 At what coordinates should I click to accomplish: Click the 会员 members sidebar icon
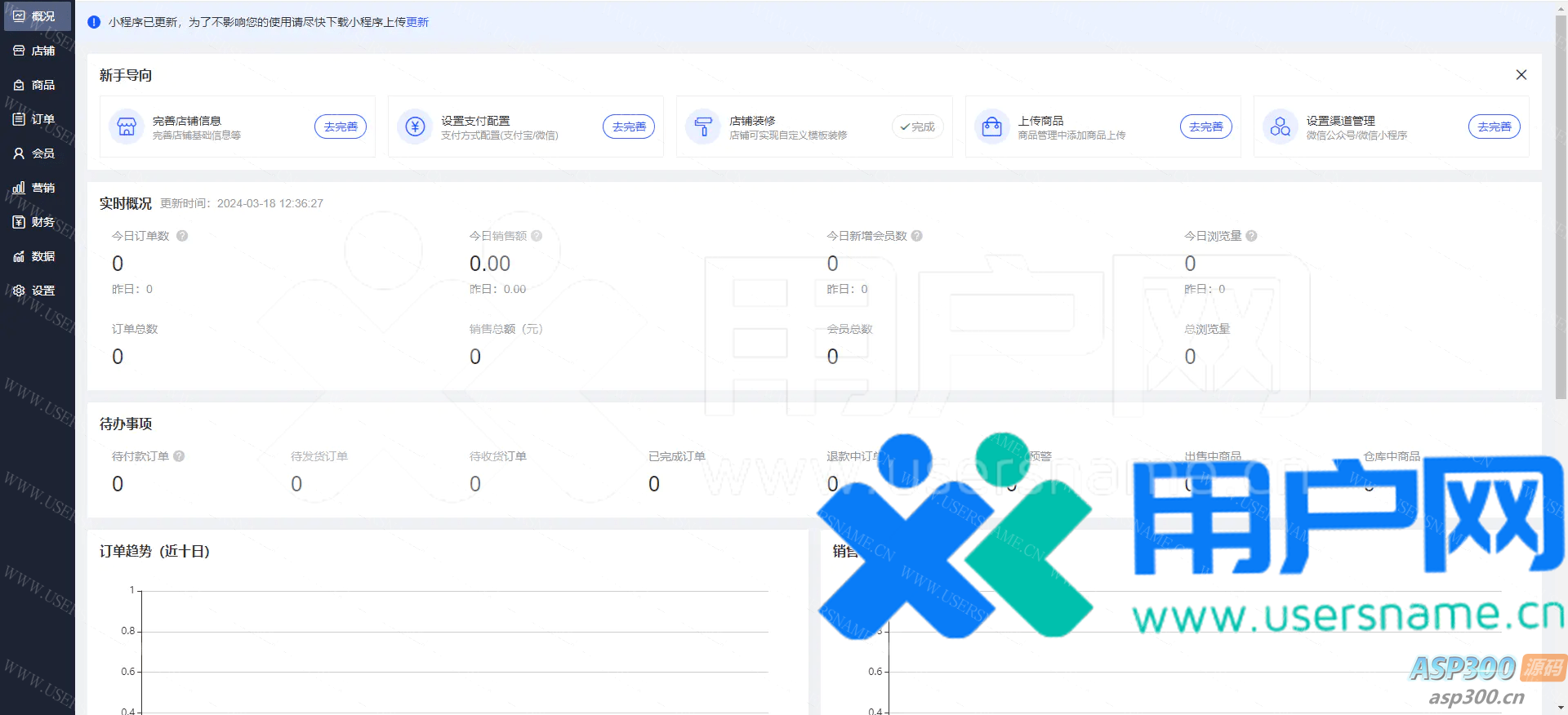coord(19,153)
